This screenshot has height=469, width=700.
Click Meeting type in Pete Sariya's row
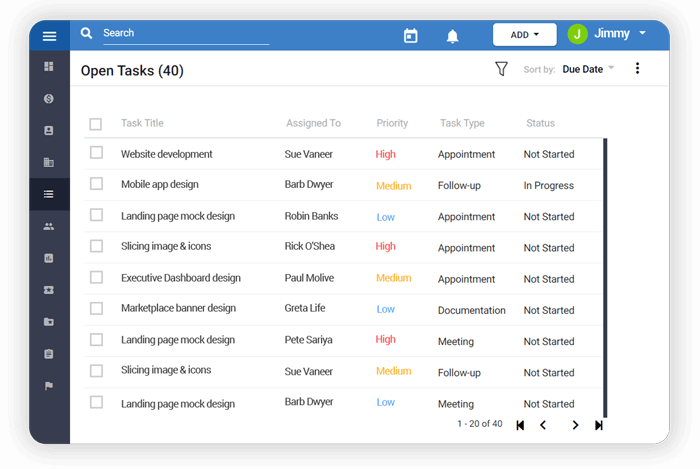pyautogui.click(x=455, y=342)
